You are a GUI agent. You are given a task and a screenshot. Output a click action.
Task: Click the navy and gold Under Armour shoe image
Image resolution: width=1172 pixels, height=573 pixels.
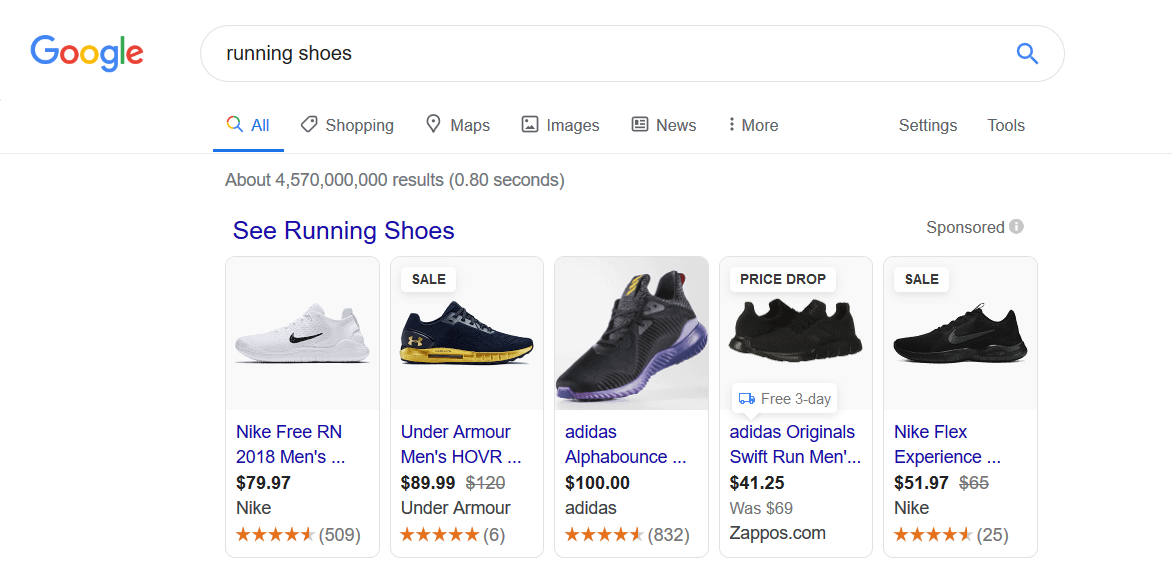pos(466,335)
